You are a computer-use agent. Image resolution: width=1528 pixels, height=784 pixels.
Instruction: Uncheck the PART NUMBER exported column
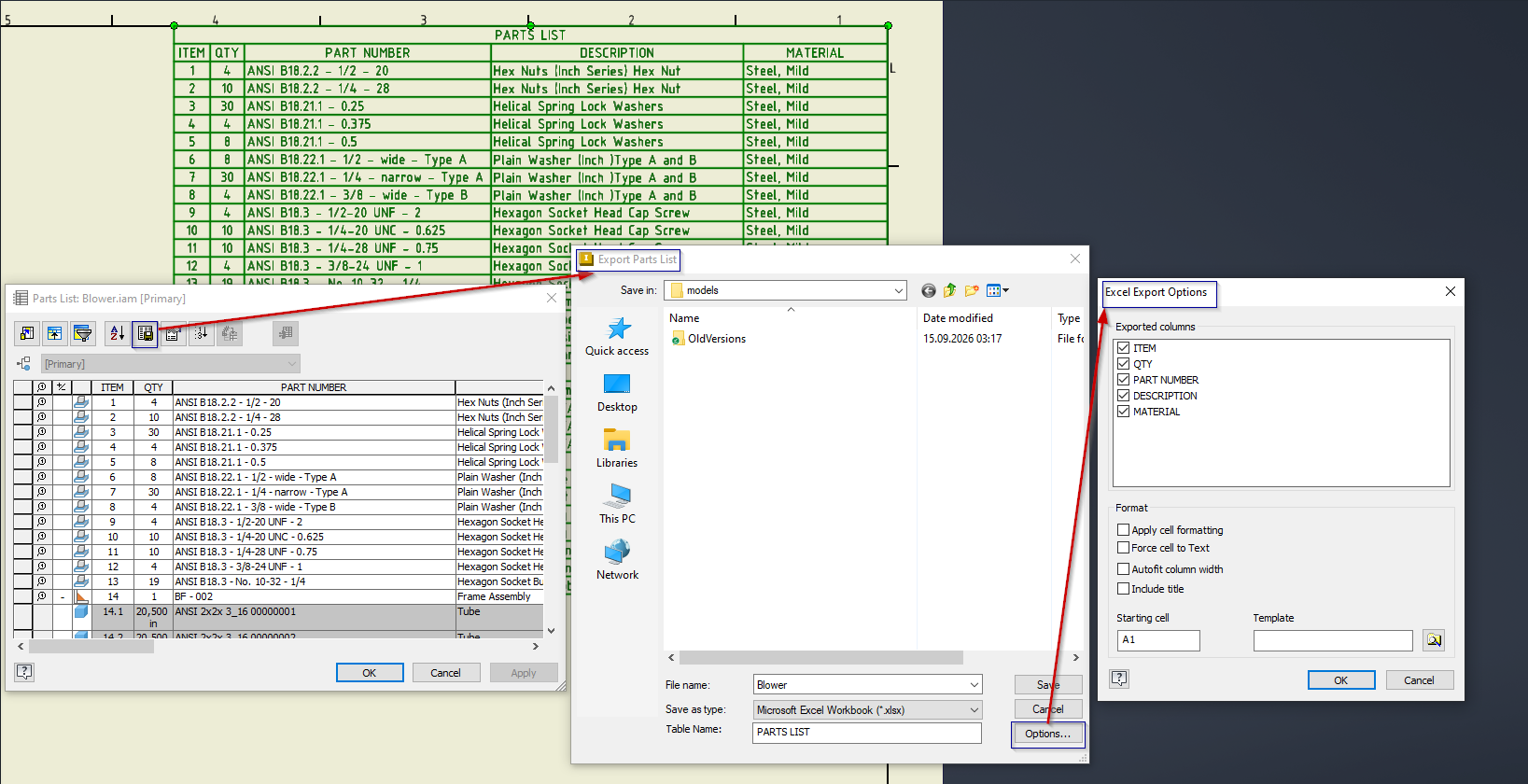1124,380
